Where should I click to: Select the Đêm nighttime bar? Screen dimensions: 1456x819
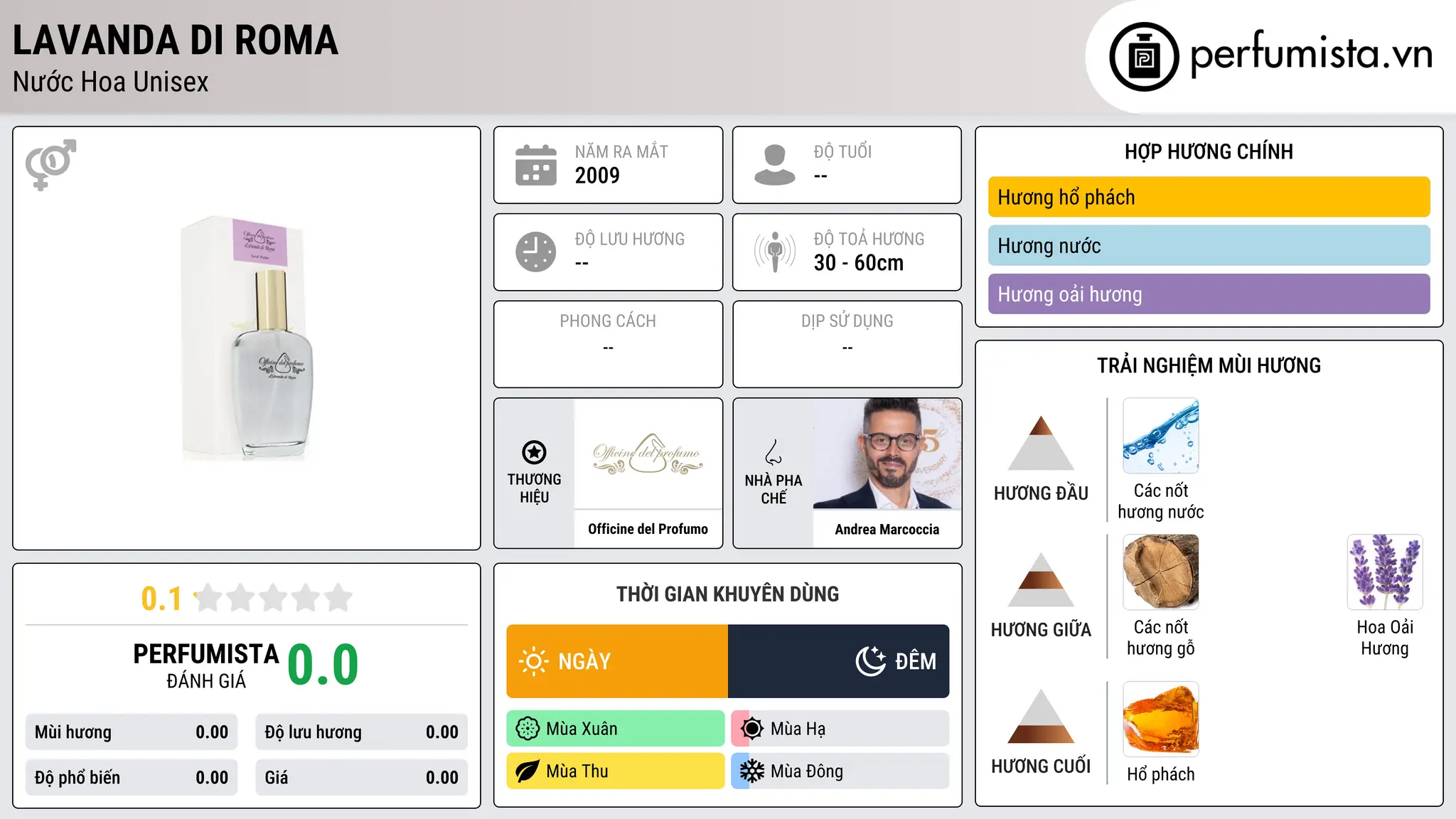pyautogui.click(x=839, y=661)
